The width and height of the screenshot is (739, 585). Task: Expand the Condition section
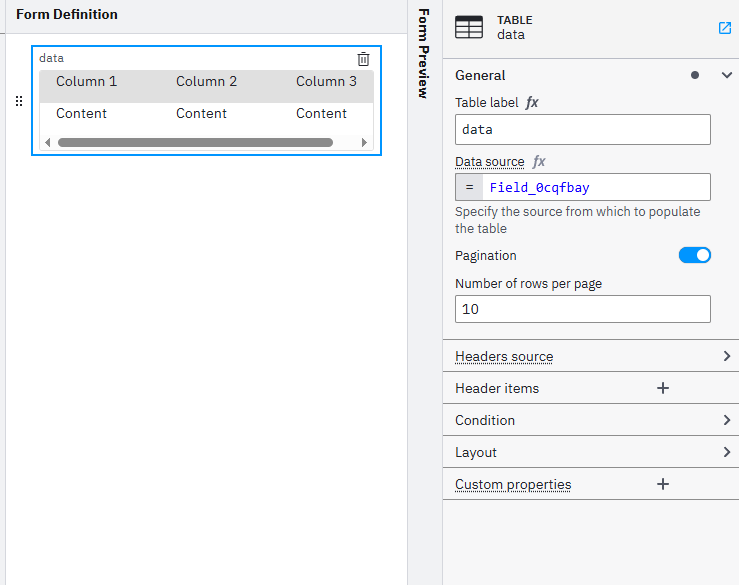[x=726, y=420]
